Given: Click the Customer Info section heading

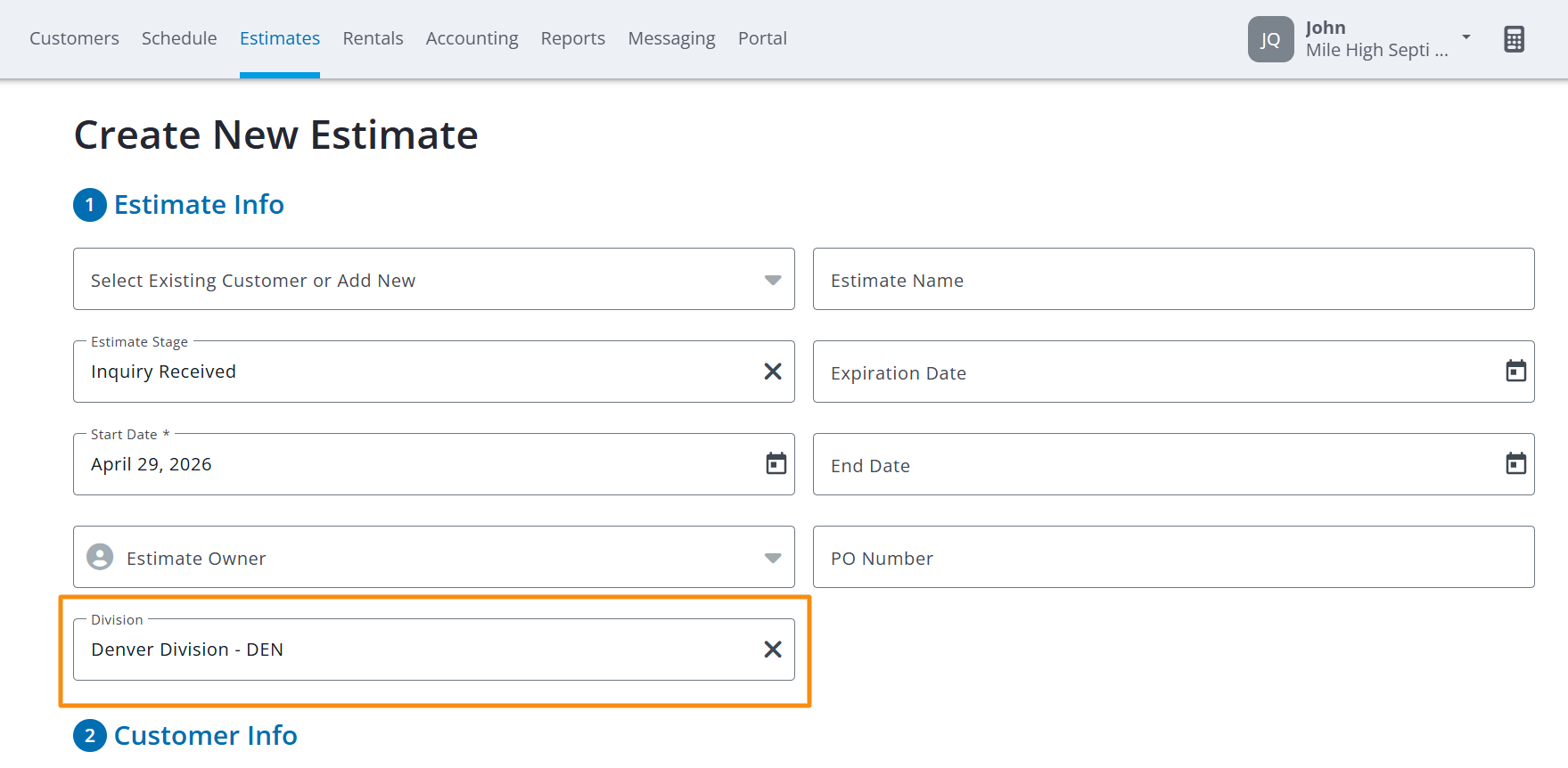Looking at the screenshot, I should click(206, 736).
